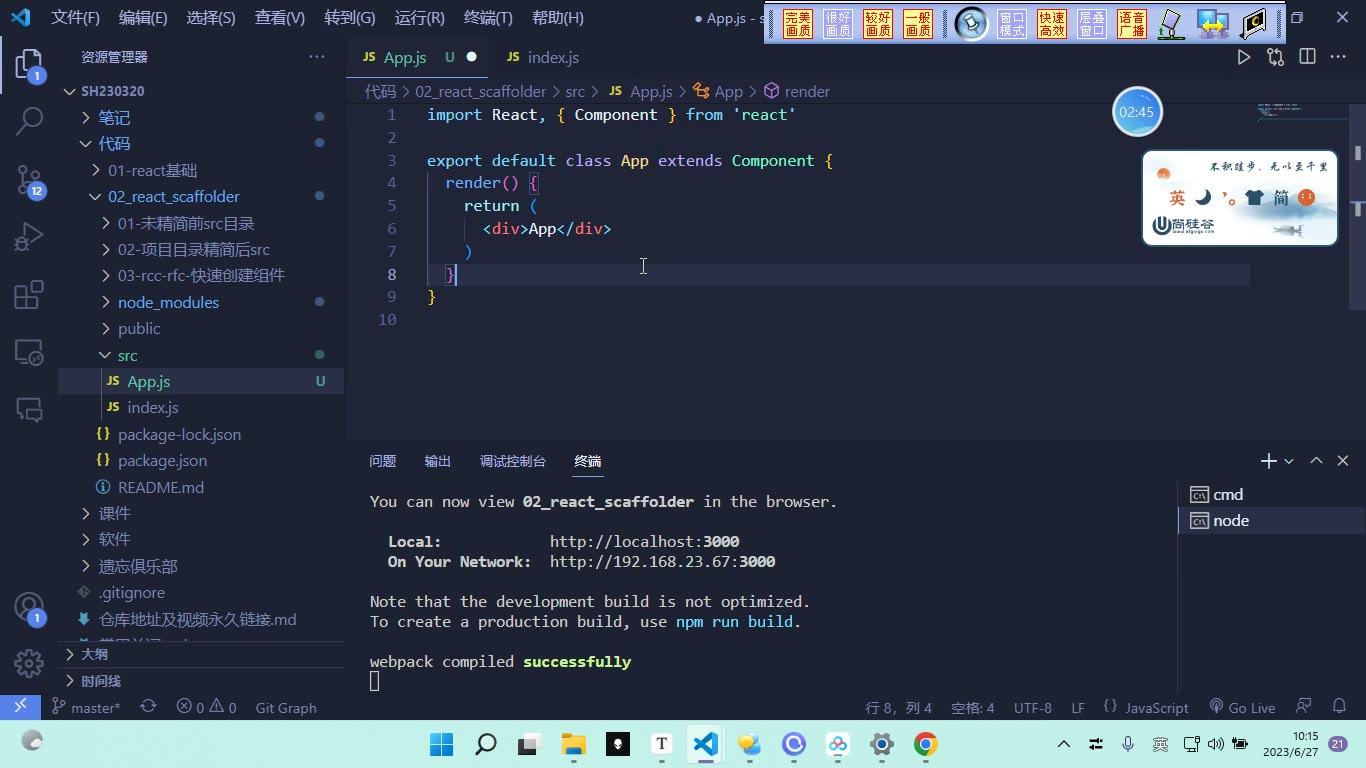Click Go Live in the status bar
The image size is (1366, 768).
pos(1242,707)
